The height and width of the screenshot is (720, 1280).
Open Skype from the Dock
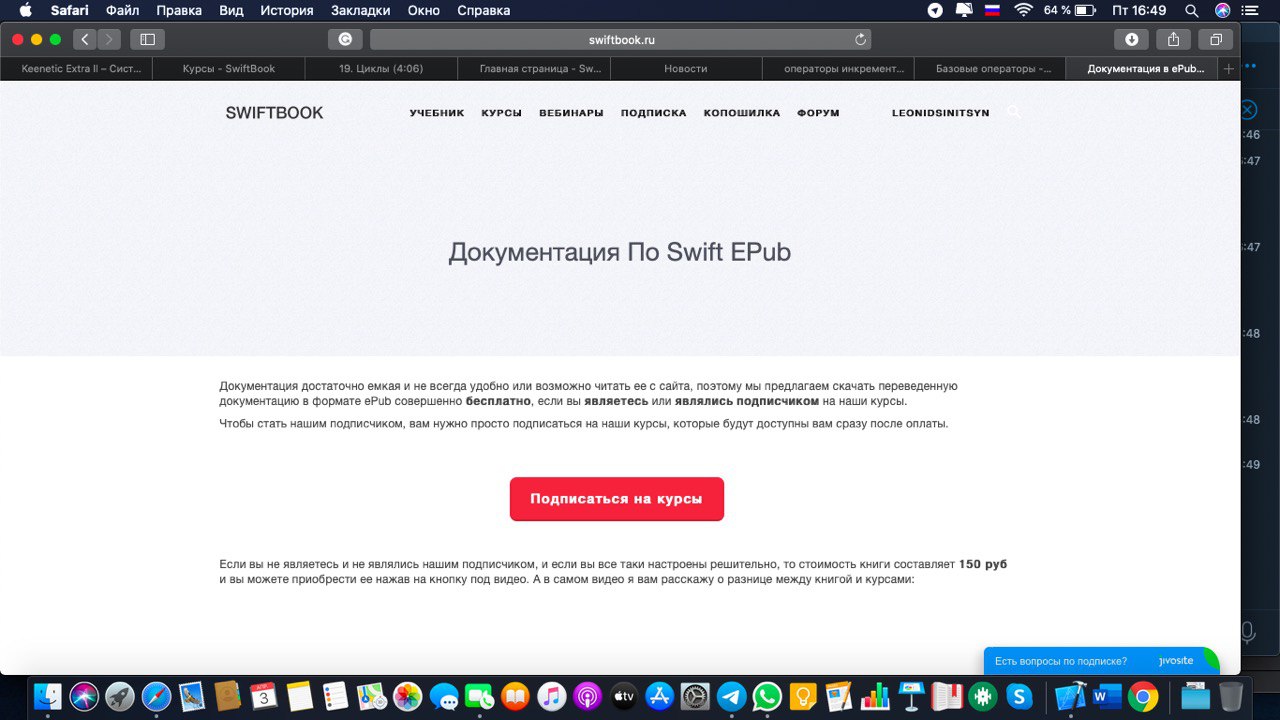(x=1019, y=695)
